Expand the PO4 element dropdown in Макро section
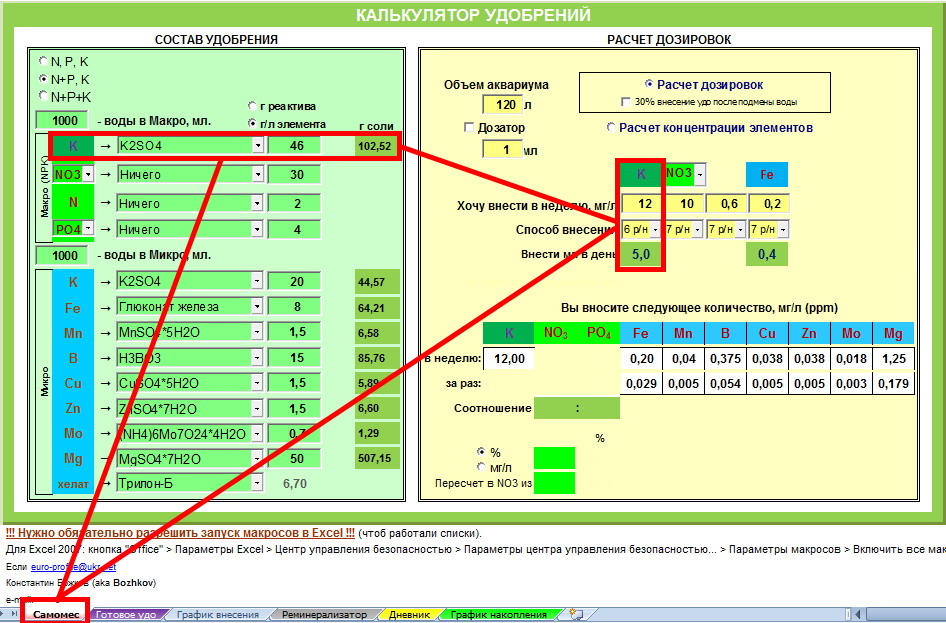 tap(87, 229)
